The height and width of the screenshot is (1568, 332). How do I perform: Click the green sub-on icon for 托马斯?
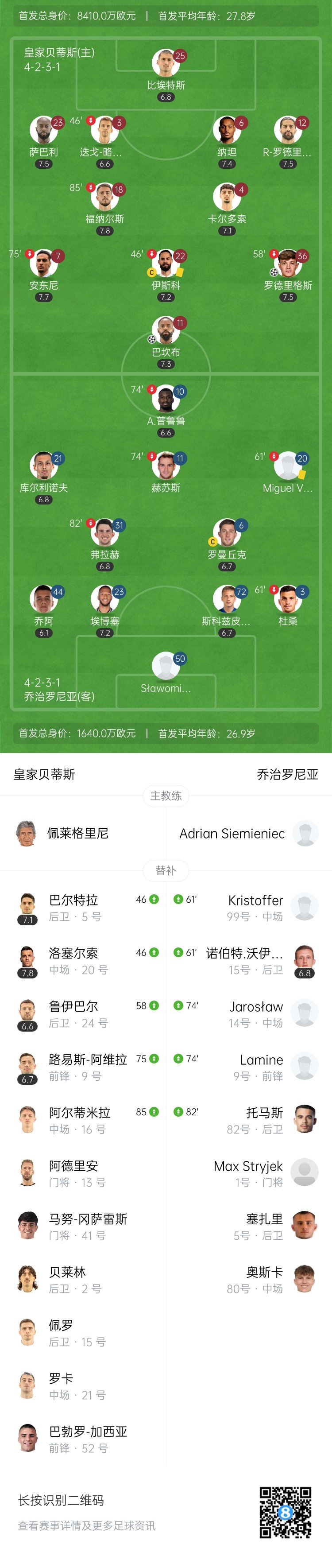(178, 1111)
